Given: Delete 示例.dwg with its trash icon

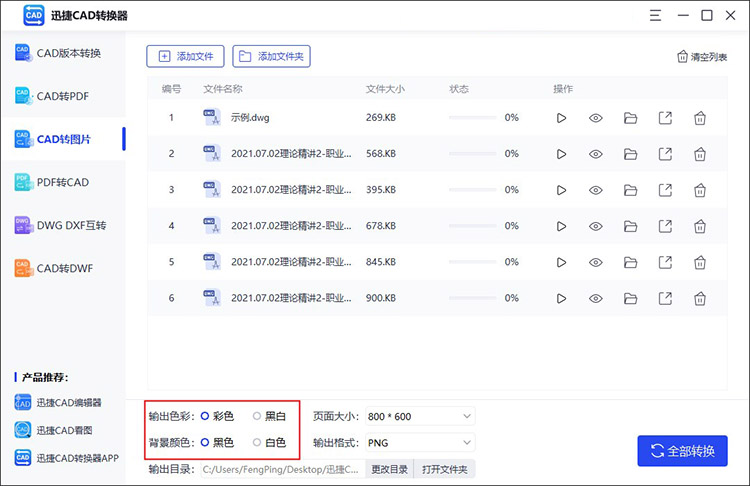Looking at the screenshot, I should pyautogui.click(x=700, y=118).
